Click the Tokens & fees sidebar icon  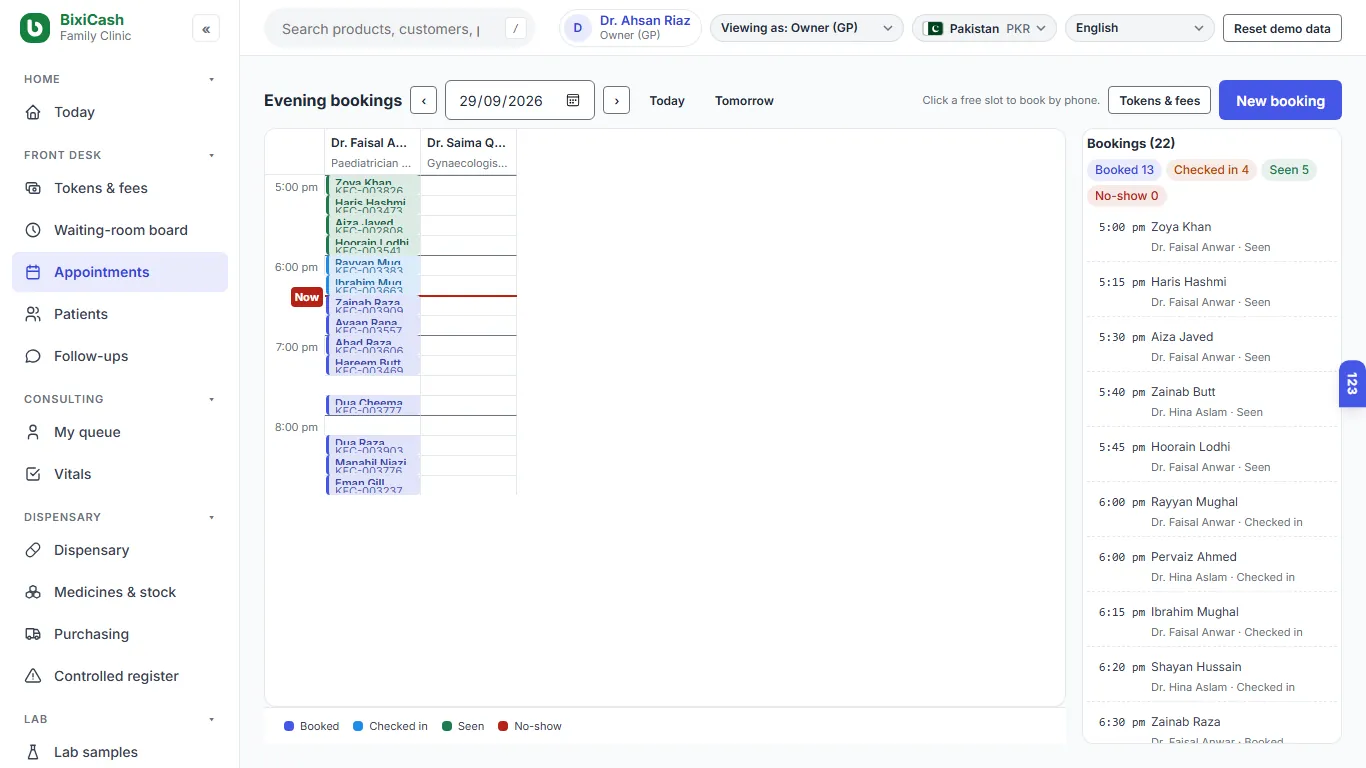click(x=34, y=188)
